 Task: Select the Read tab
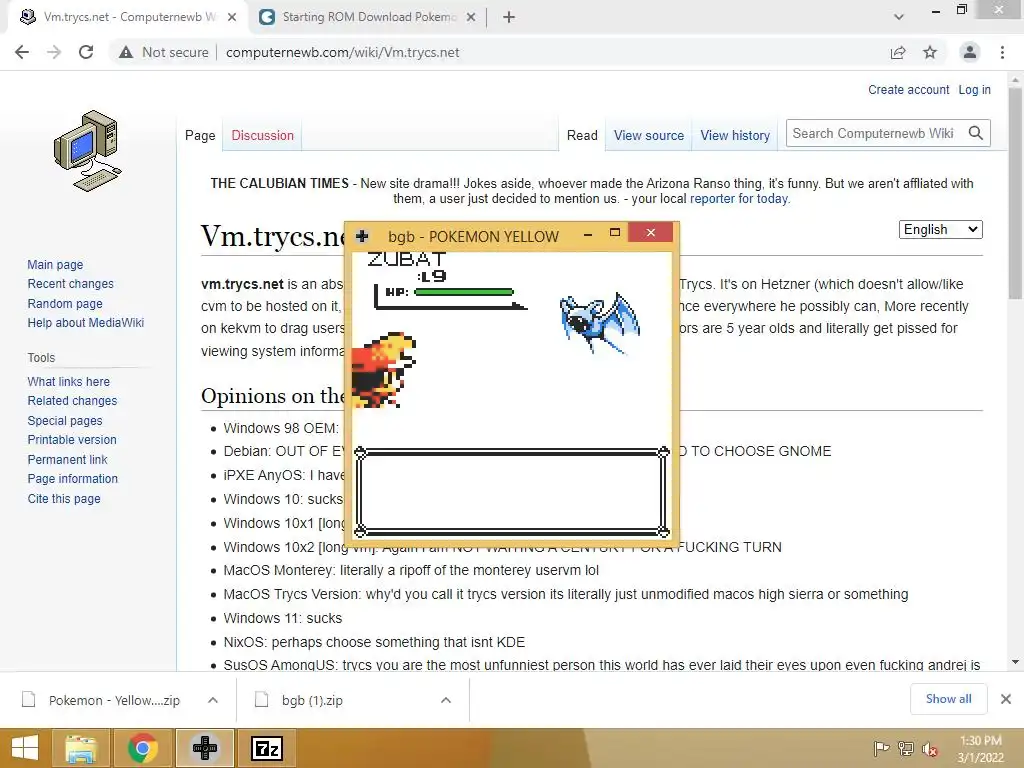582,135
